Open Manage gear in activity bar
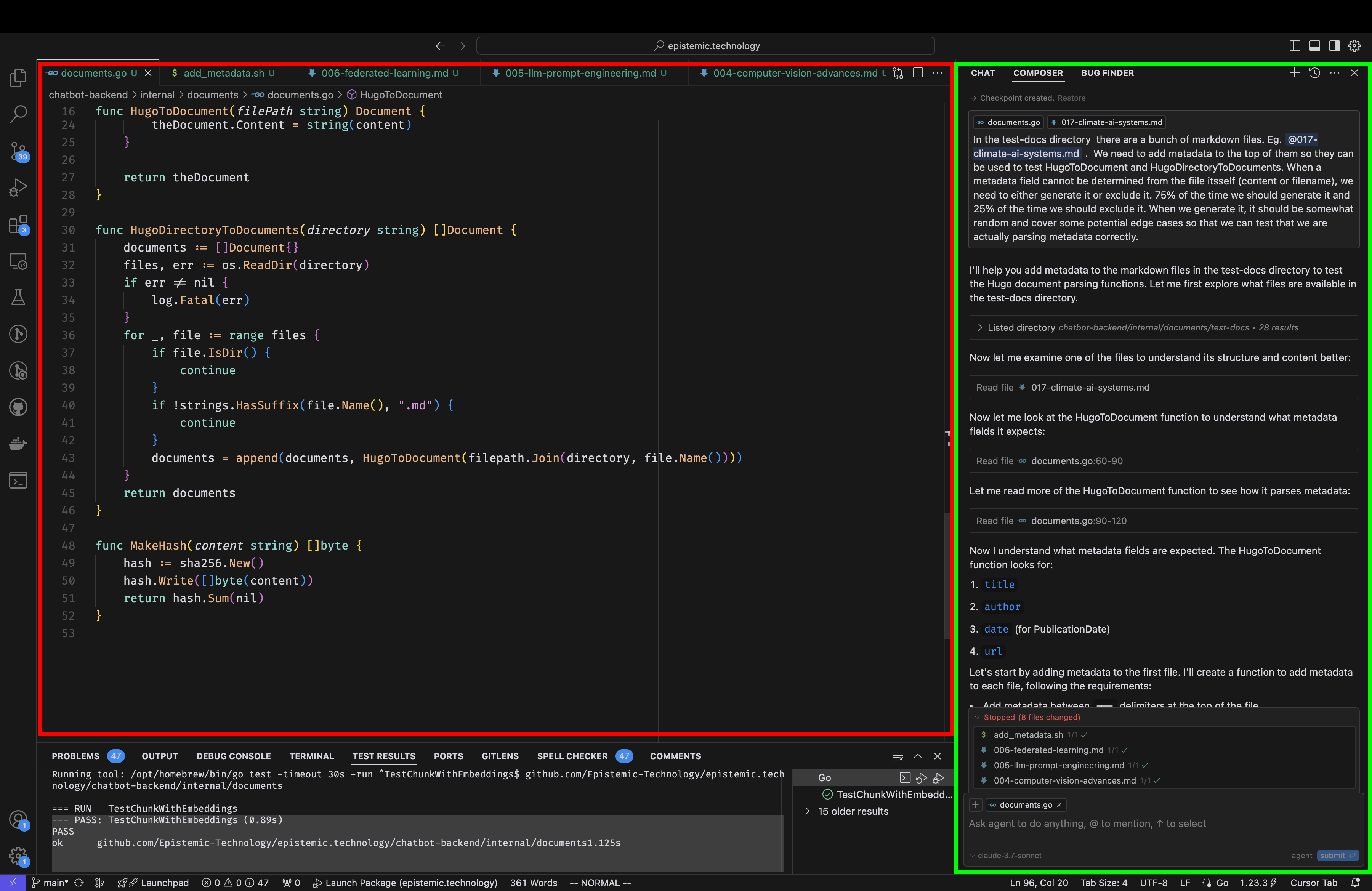The width and height of the screenshot is (1372, 891). click(x=18, y=856)
